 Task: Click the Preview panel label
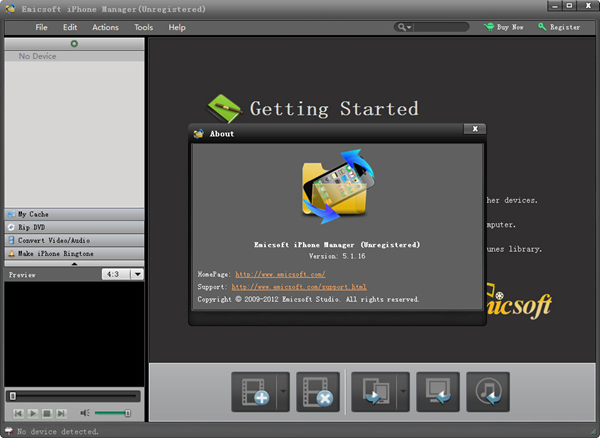tap(22, 275)
